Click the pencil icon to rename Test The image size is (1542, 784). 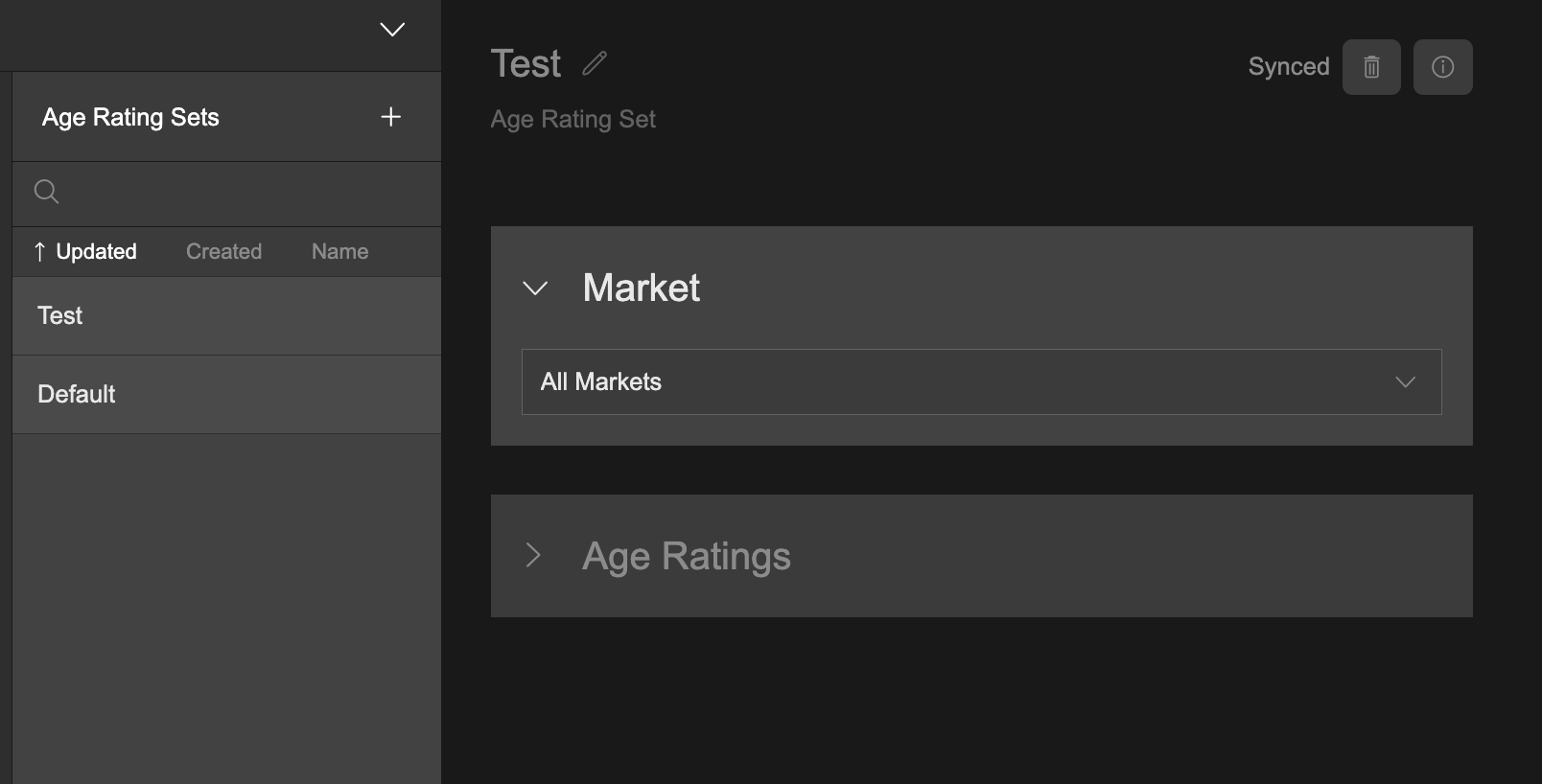(x=595, y=63)
